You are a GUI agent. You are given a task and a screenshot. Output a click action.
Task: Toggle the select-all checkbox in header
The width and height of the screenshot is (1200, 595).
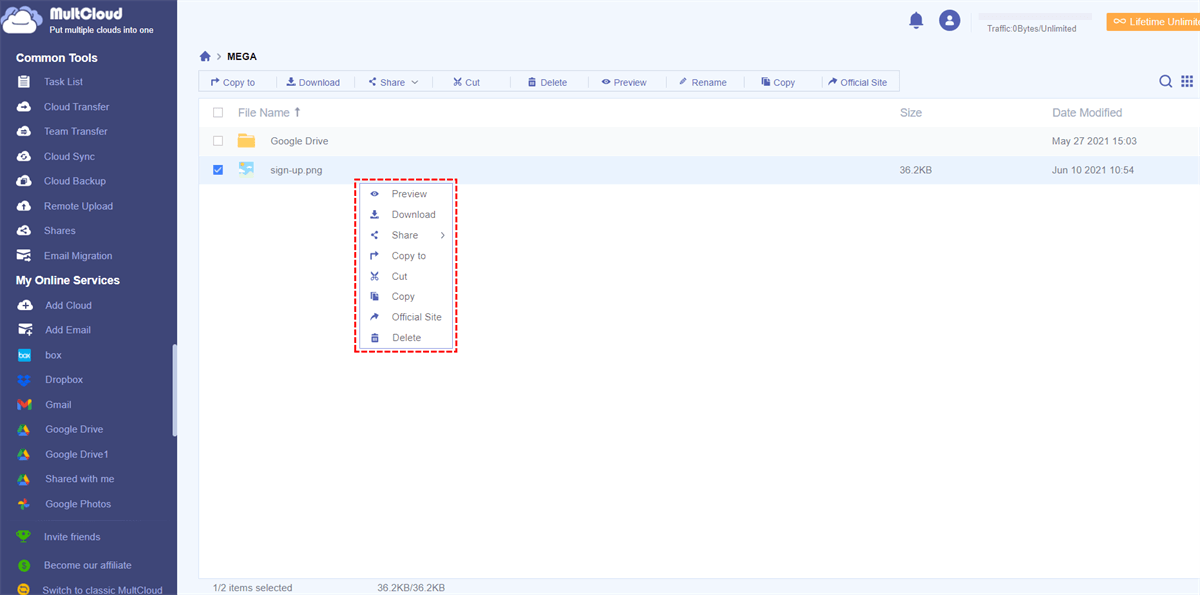(x=218, y=113)
